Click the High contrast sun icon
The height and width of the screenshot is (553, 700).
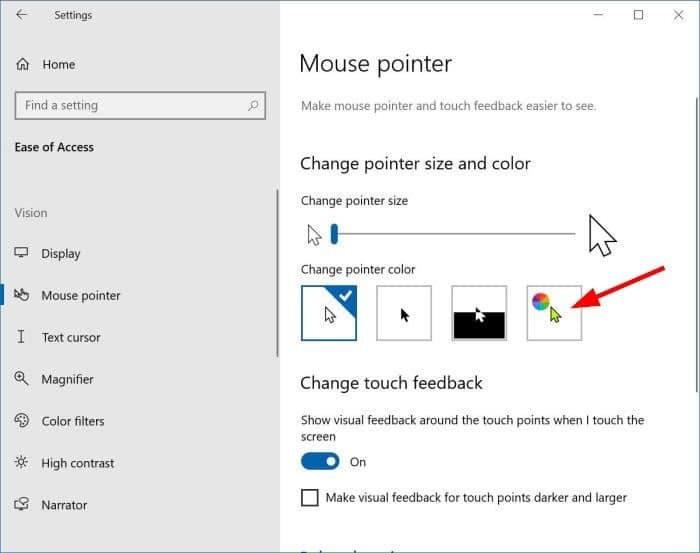point(21,462)
